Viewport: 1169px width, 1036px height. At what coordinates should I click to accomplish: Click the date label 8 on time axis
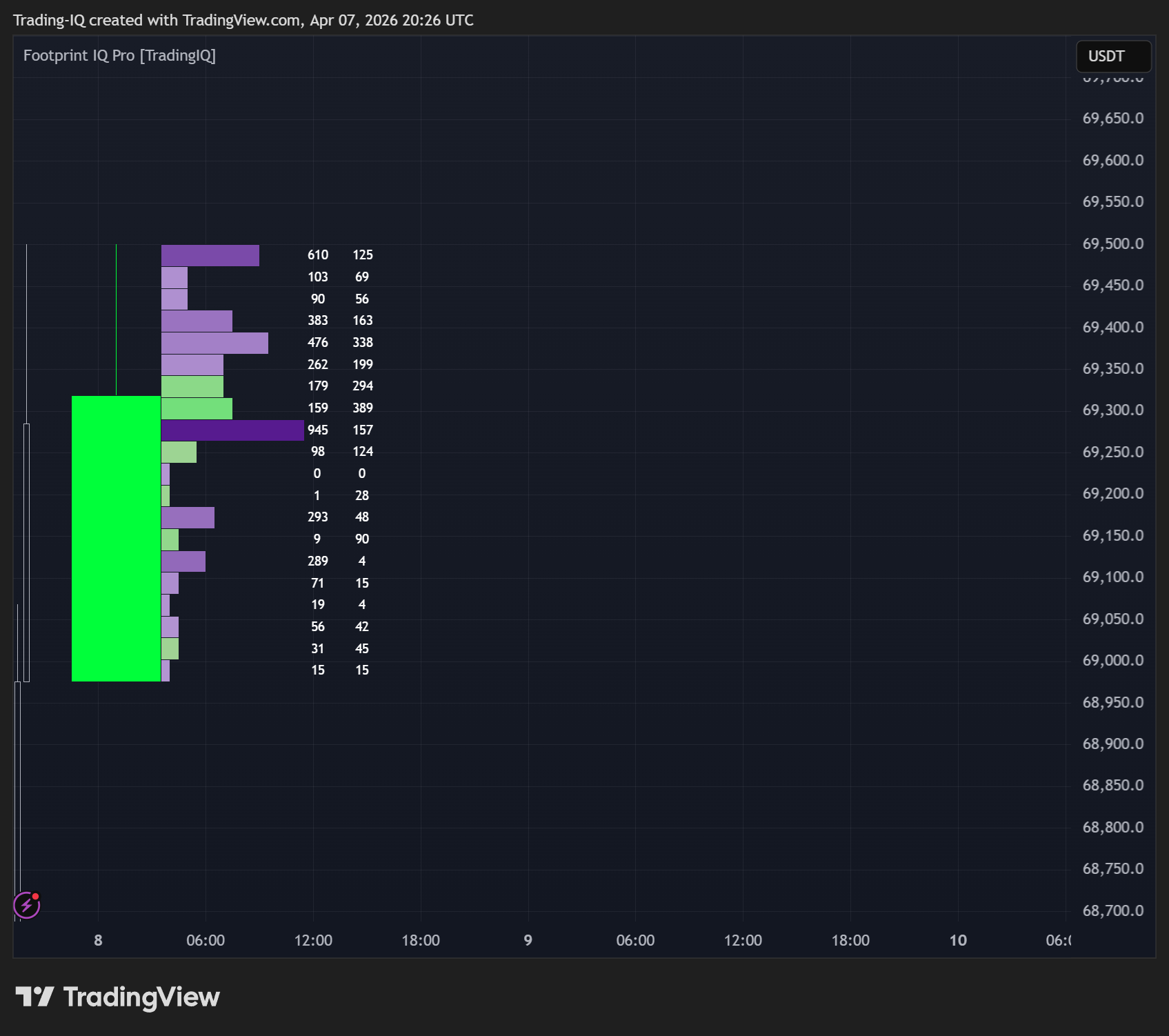98,941
